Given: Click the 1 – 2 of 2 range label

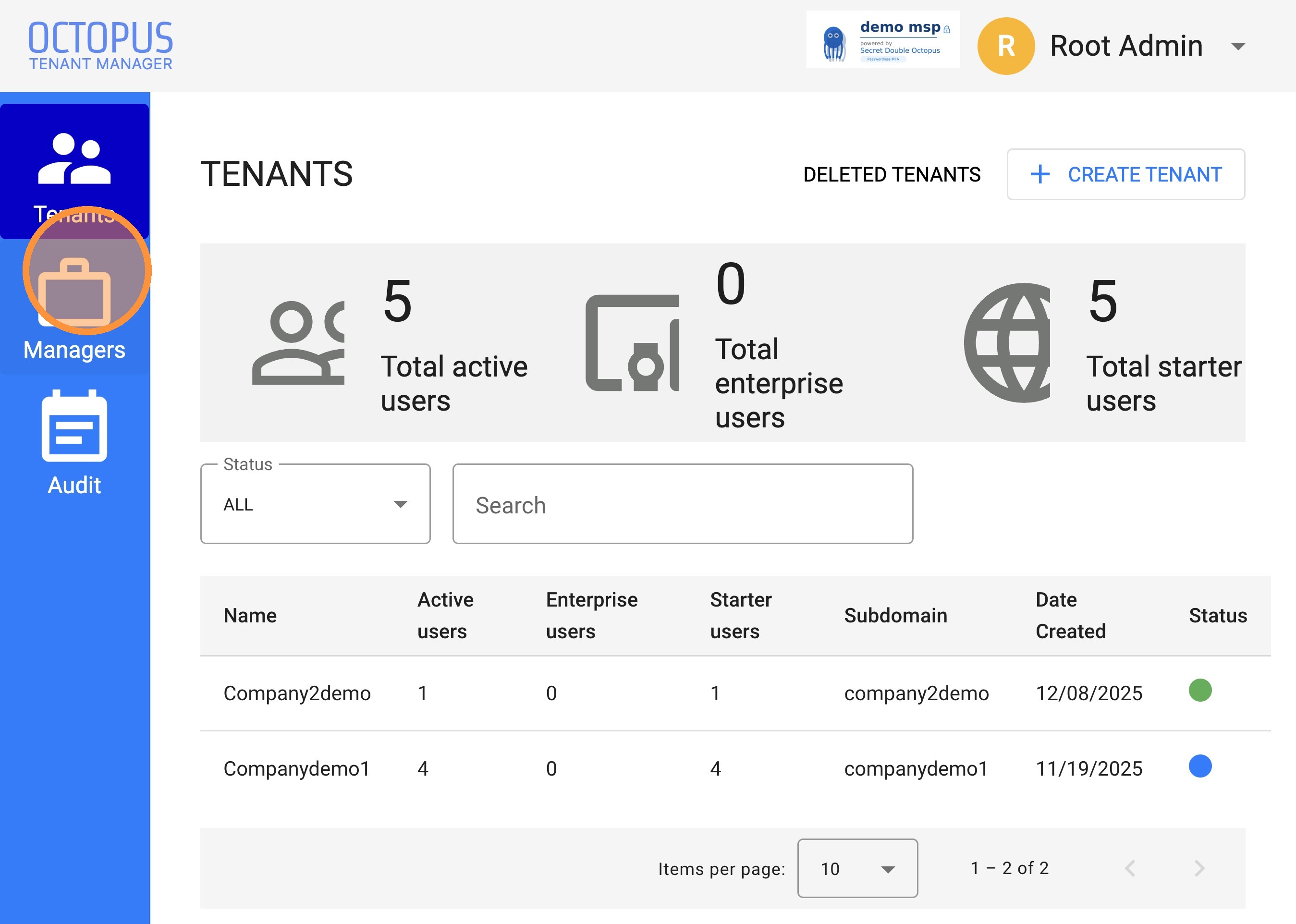Looking at the screenshot, I should 1009,868.
